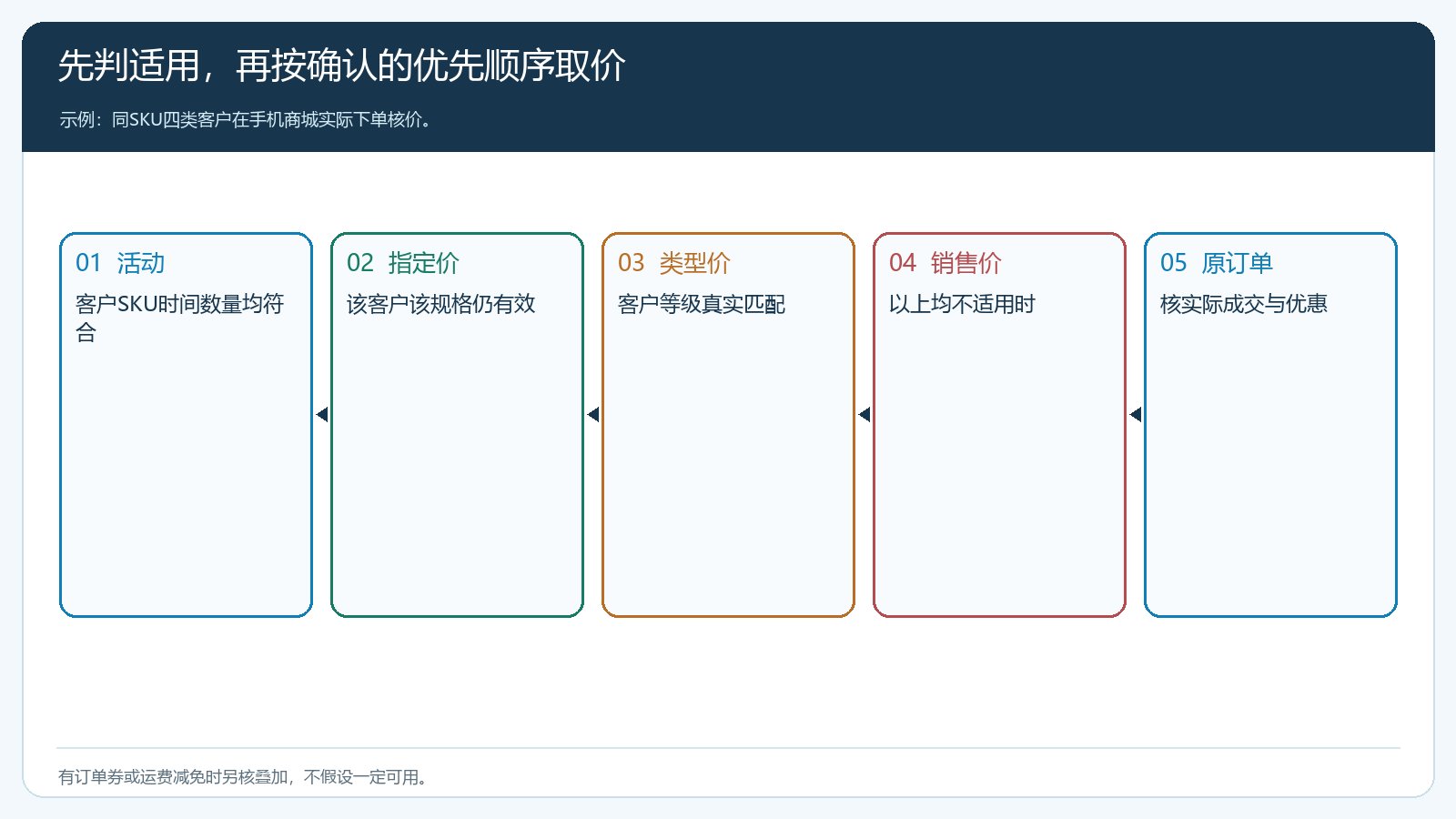Select the 01 活动 card heading

click(120, 263)
